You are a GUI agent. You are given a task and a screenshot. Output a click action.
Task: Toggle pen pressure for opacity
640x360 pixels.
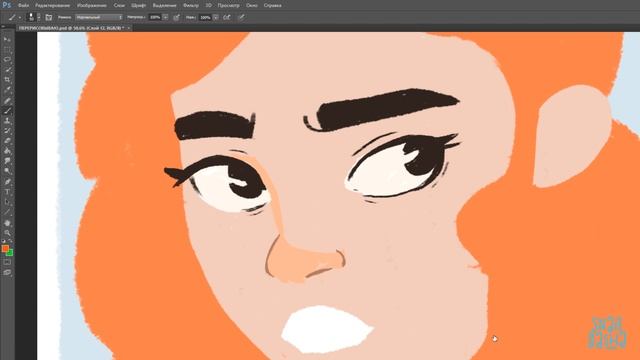coord(176,17)
